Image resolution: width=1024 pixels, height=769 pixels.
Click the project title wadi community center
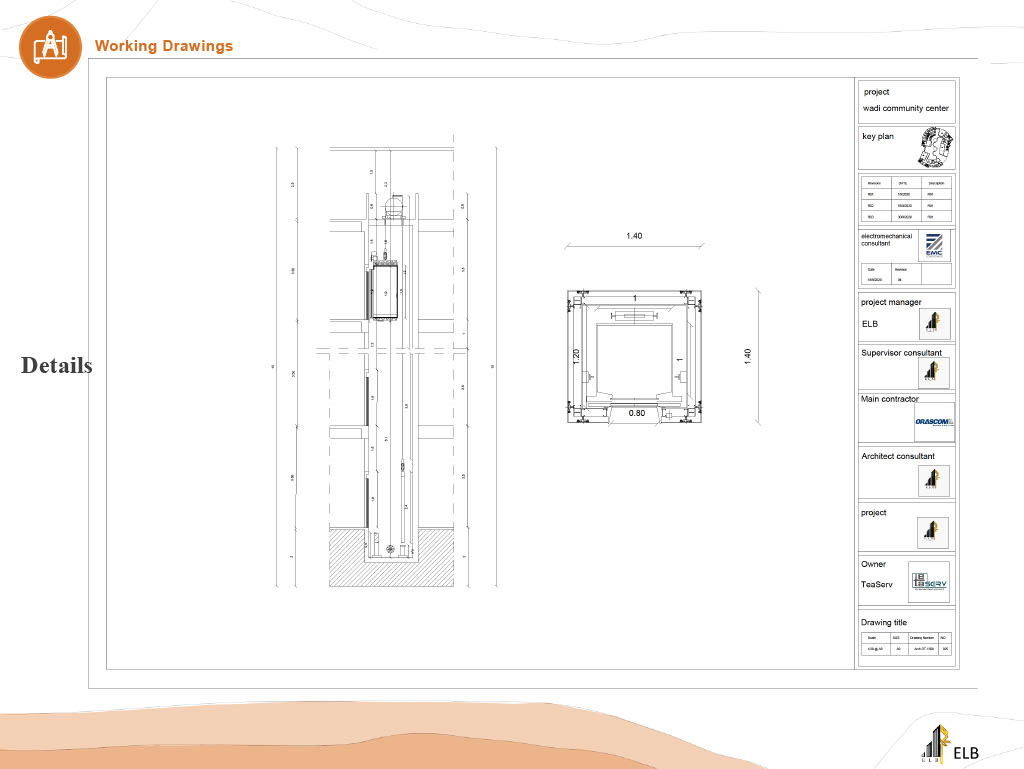906,108
